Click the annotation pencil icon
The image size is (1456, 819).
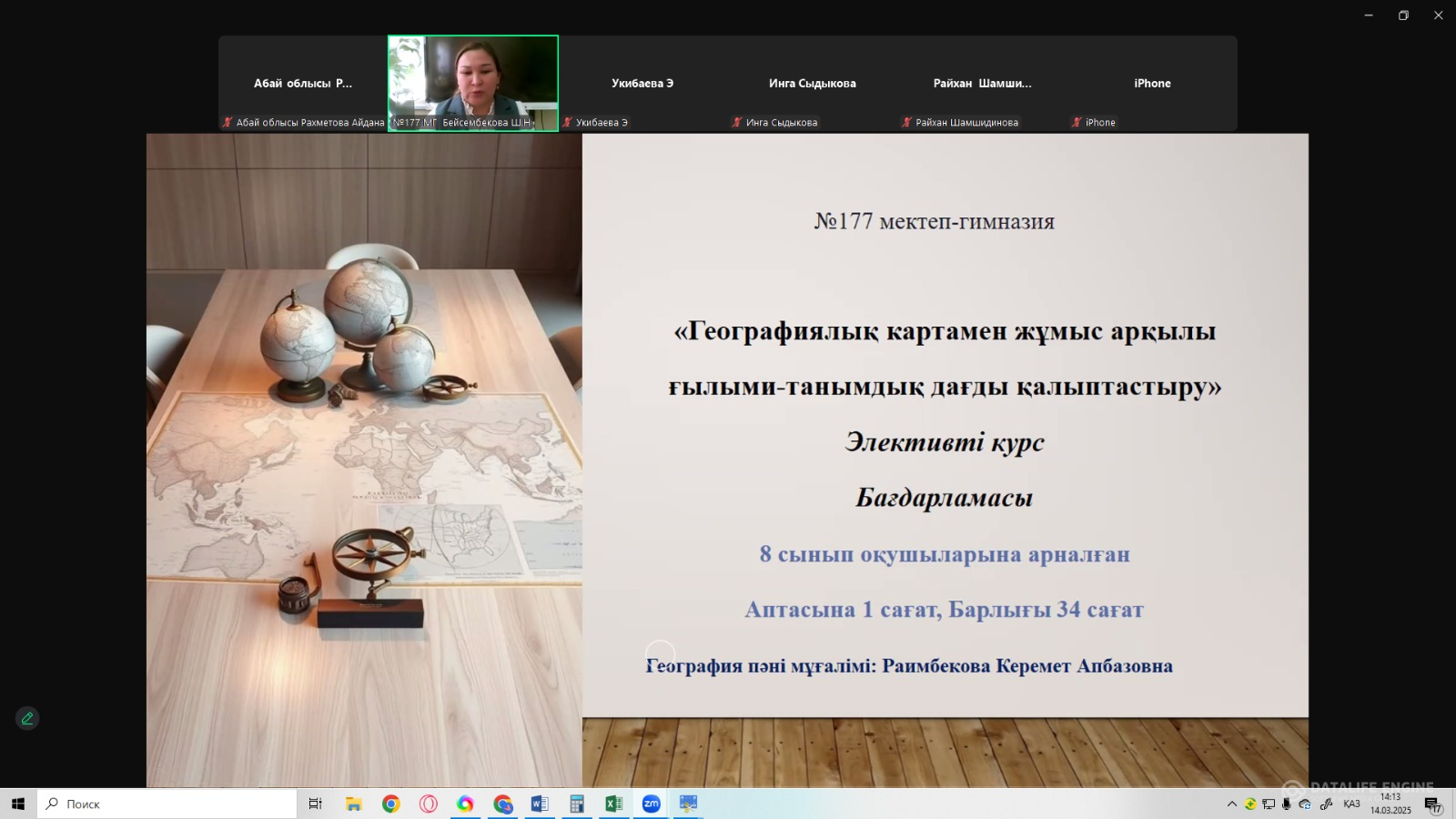pos(27,719)
